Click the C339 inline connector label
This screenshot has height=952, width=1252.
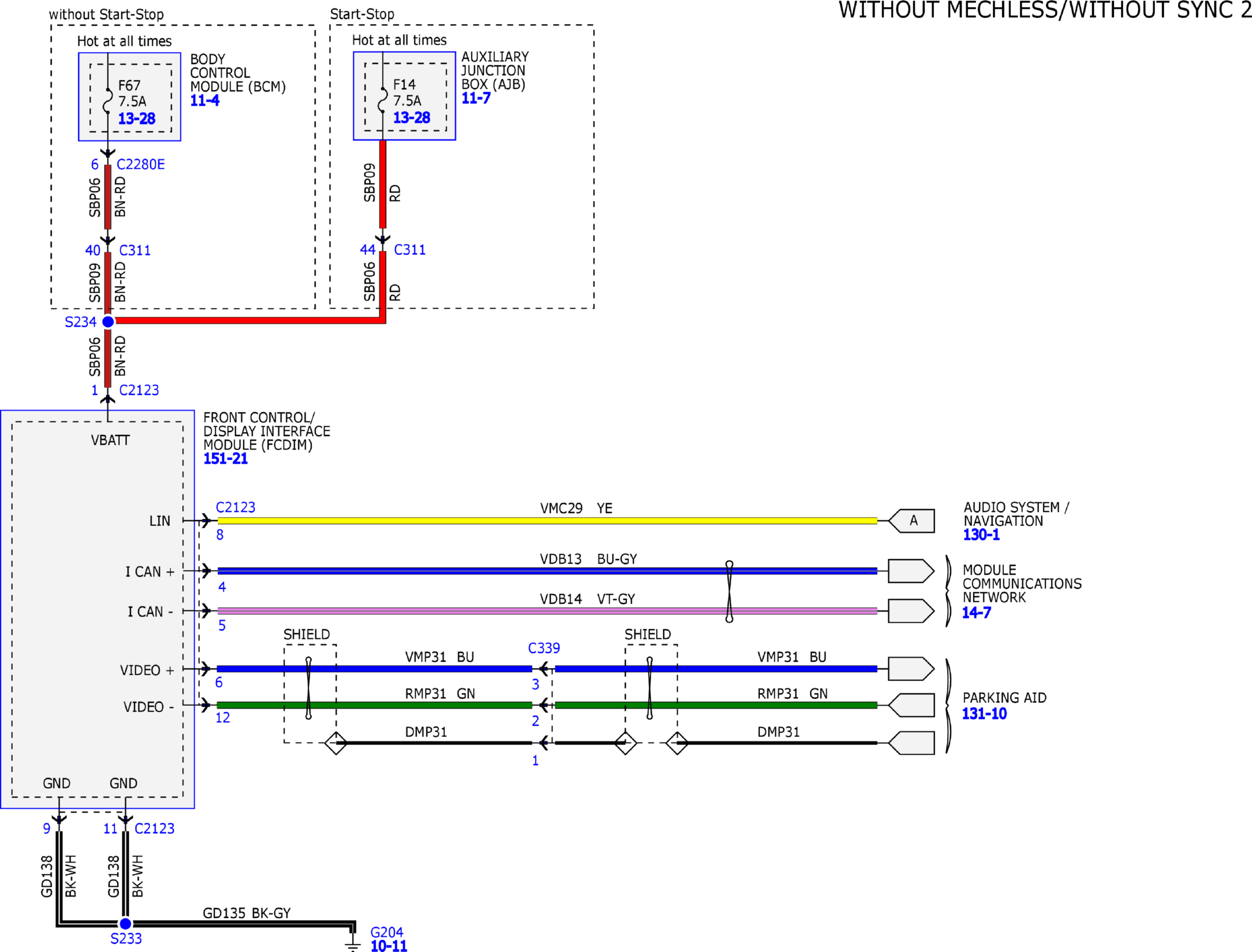[x=544, y=648]
